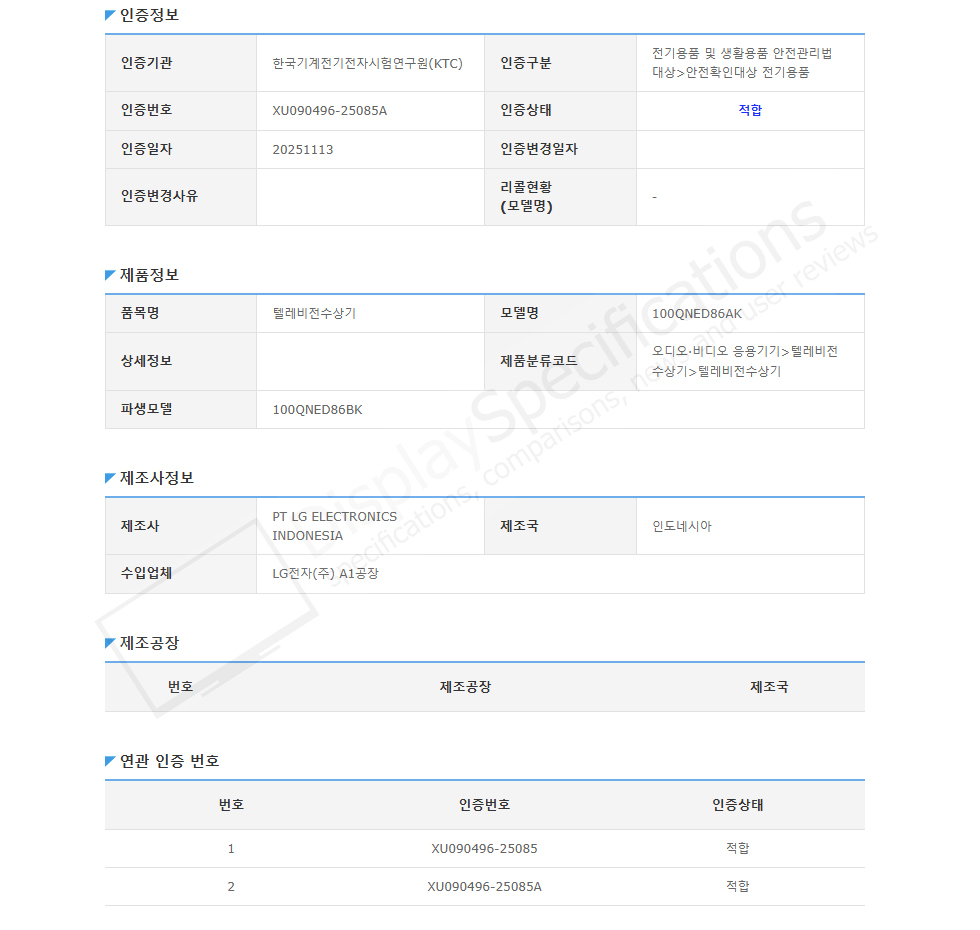Select the certification date value 20251113
The height and width of the screenshot is (930, 980).
pos(303,150)
